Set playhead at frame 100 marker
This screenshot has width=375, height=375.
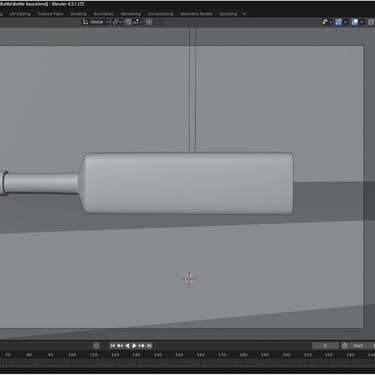click(72, 355)
